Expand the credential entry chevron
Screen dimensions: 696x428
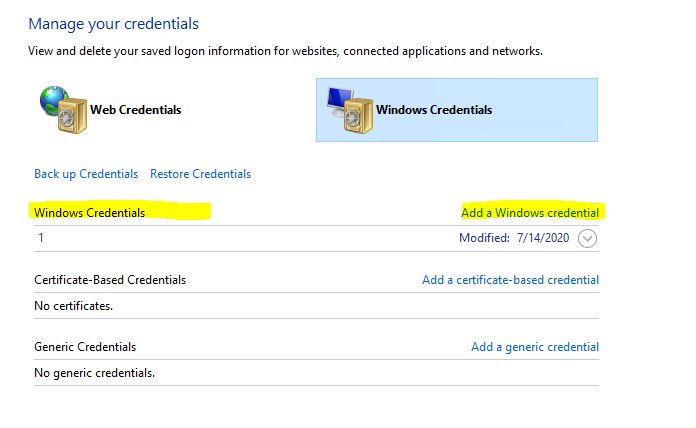click(587, 238)
